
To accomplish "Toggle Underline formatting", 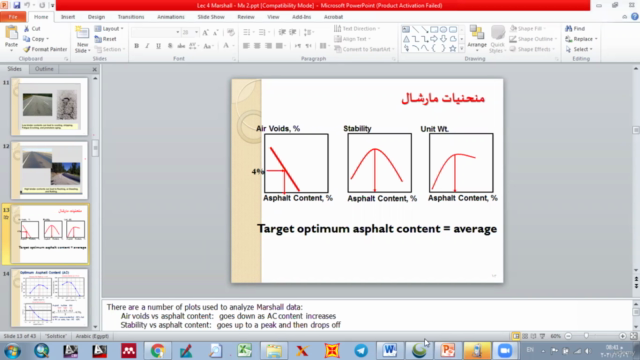I will pyautogui.click(x=158, y=46).
